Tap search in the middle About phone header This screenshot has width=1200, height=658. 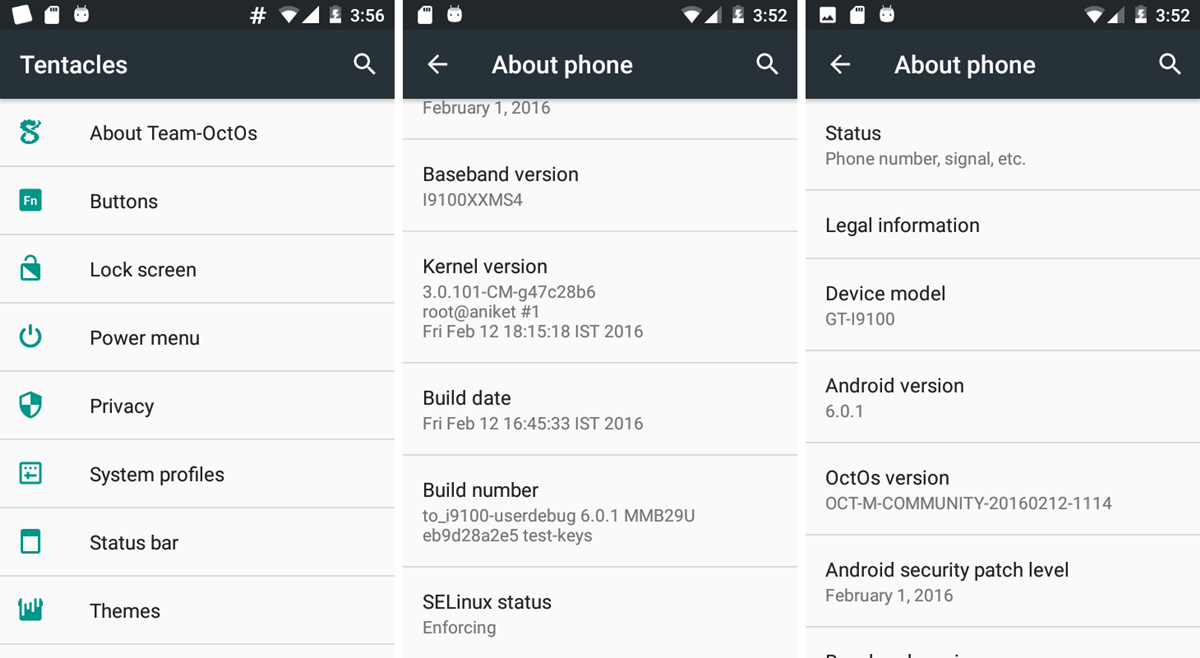tap(767, 64)
